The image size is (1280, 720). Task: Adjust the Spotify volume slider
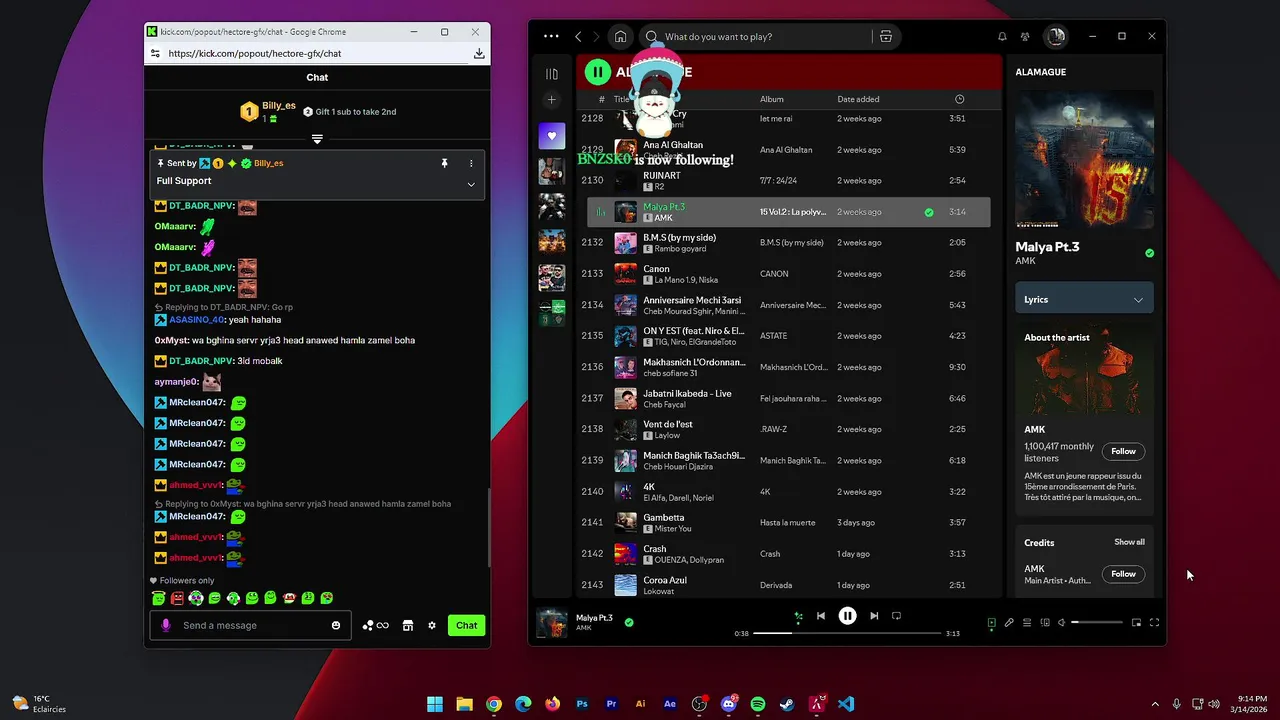[x=1097, y=623]
